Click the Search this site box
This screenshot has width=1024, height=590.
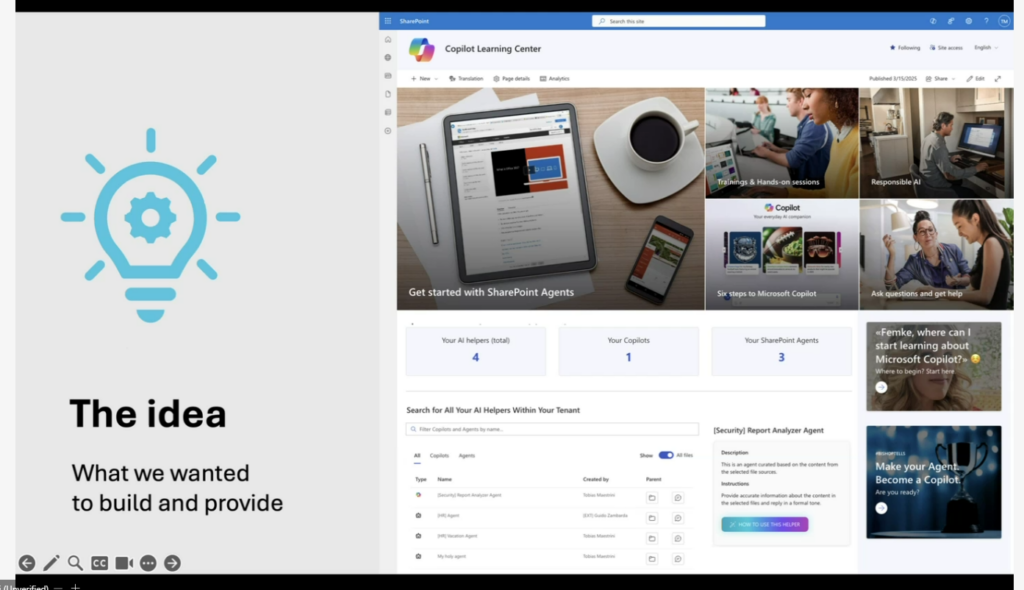click(x=679, y=21)
